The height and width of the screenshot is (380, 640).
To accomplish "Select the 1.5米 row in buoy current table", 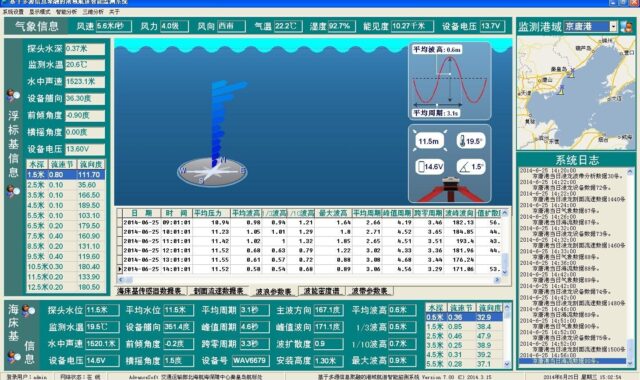I will point(66,175).
